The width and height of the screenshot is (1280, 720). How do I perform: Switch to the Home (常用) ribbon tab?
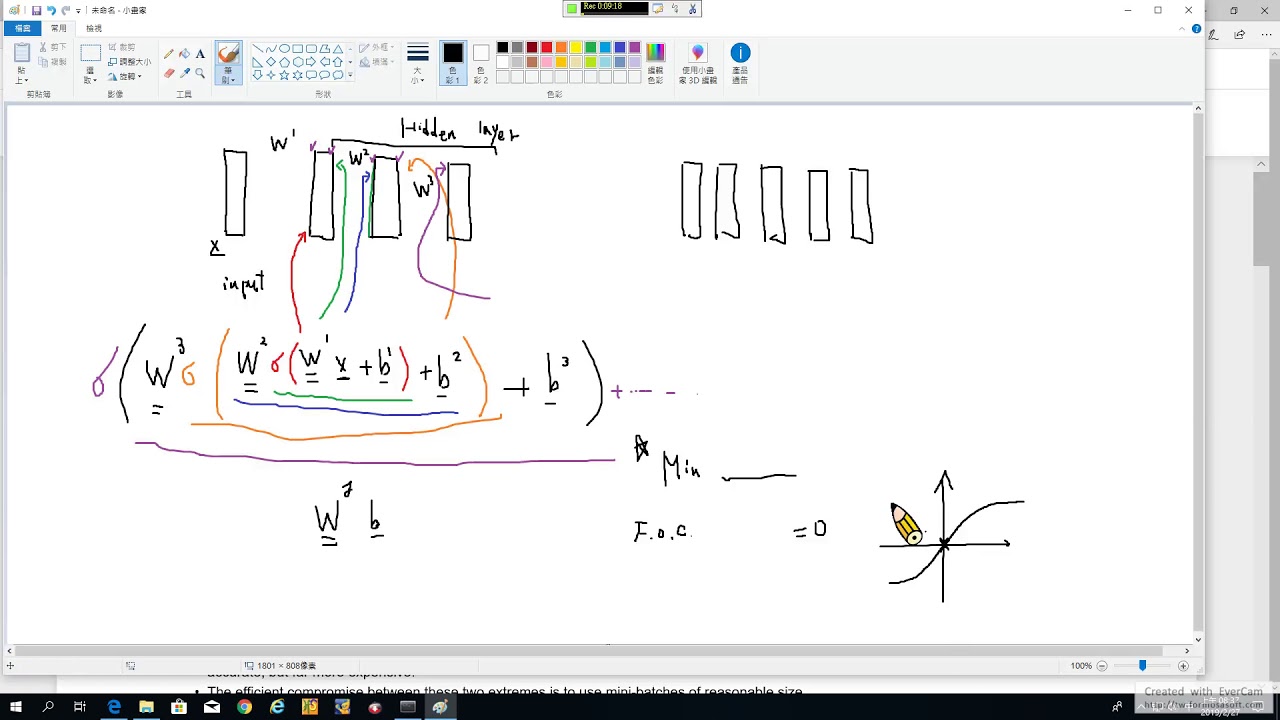pos(59,28)
